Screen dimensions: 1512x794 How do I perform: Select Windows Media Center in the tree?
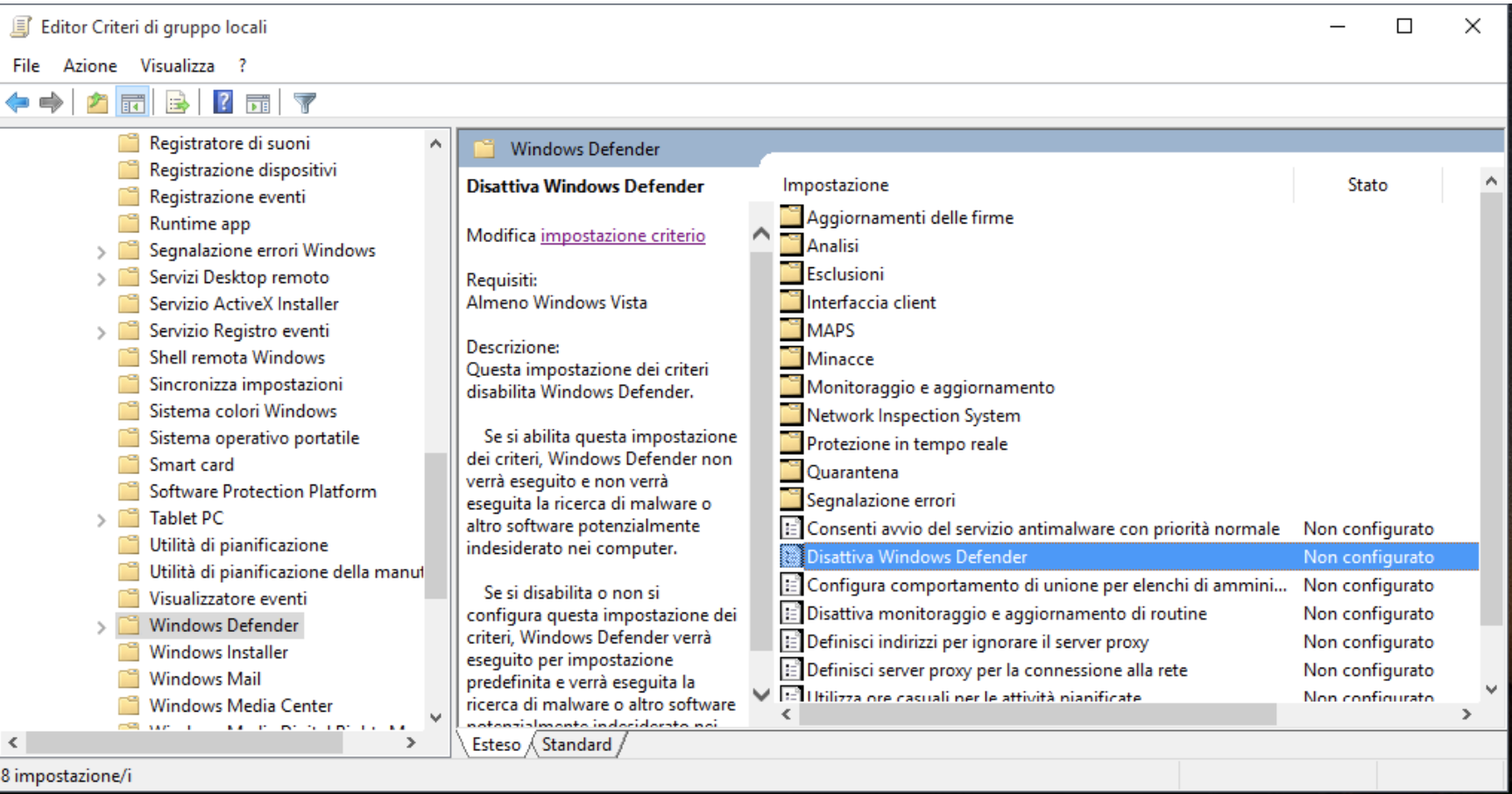point(241,705)
